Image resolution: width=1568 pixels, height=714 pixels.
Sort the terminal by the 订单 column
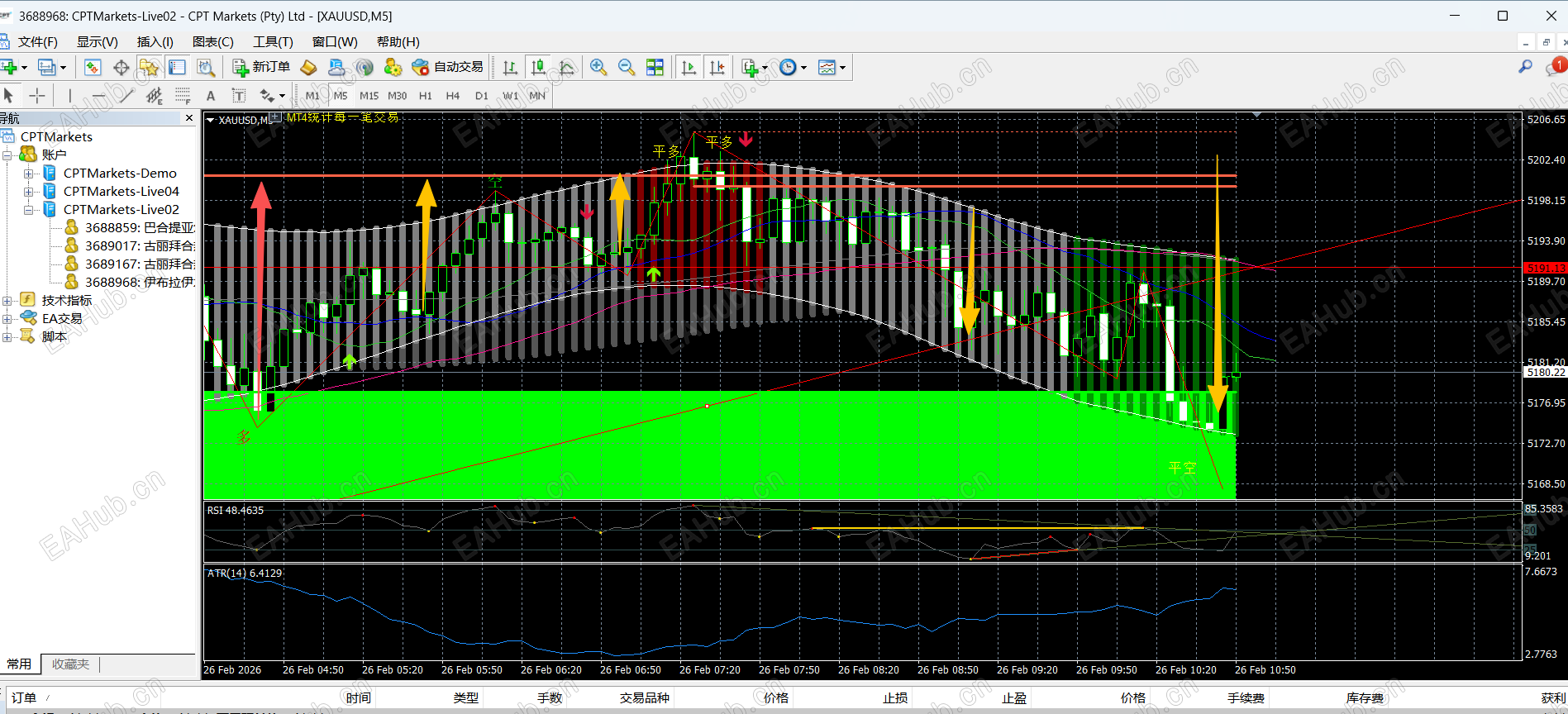24,697
